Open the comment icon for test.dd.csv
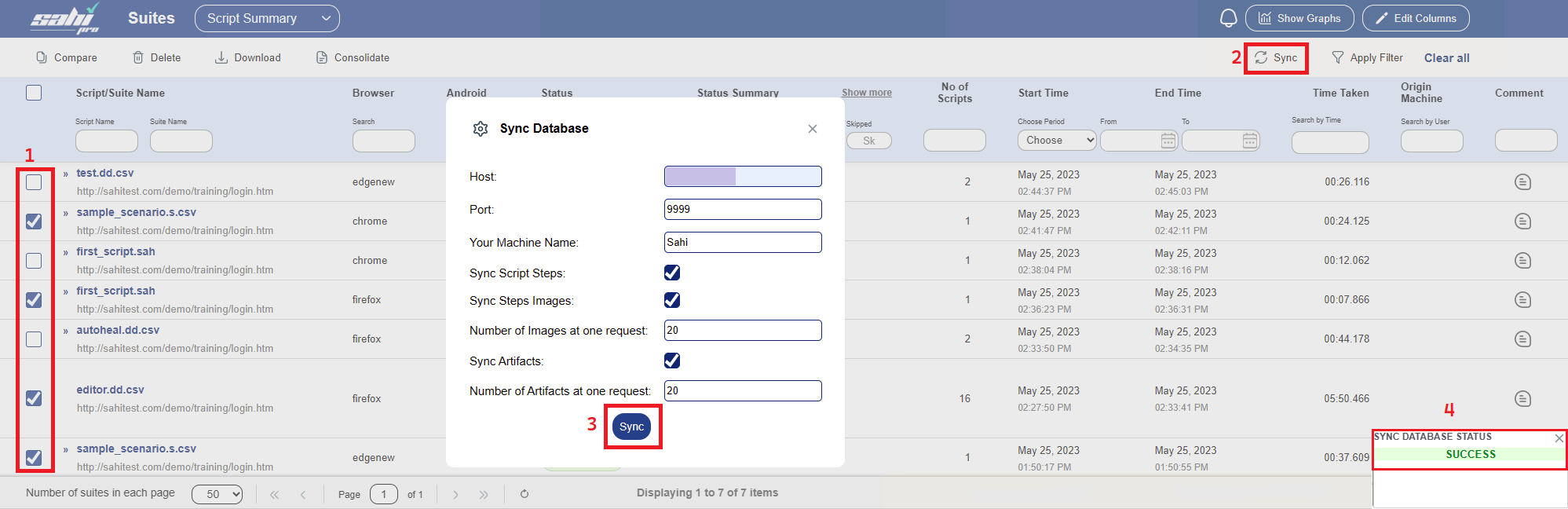The width and height of the screenshot is (1568, 509). [x=1522, y=182]
